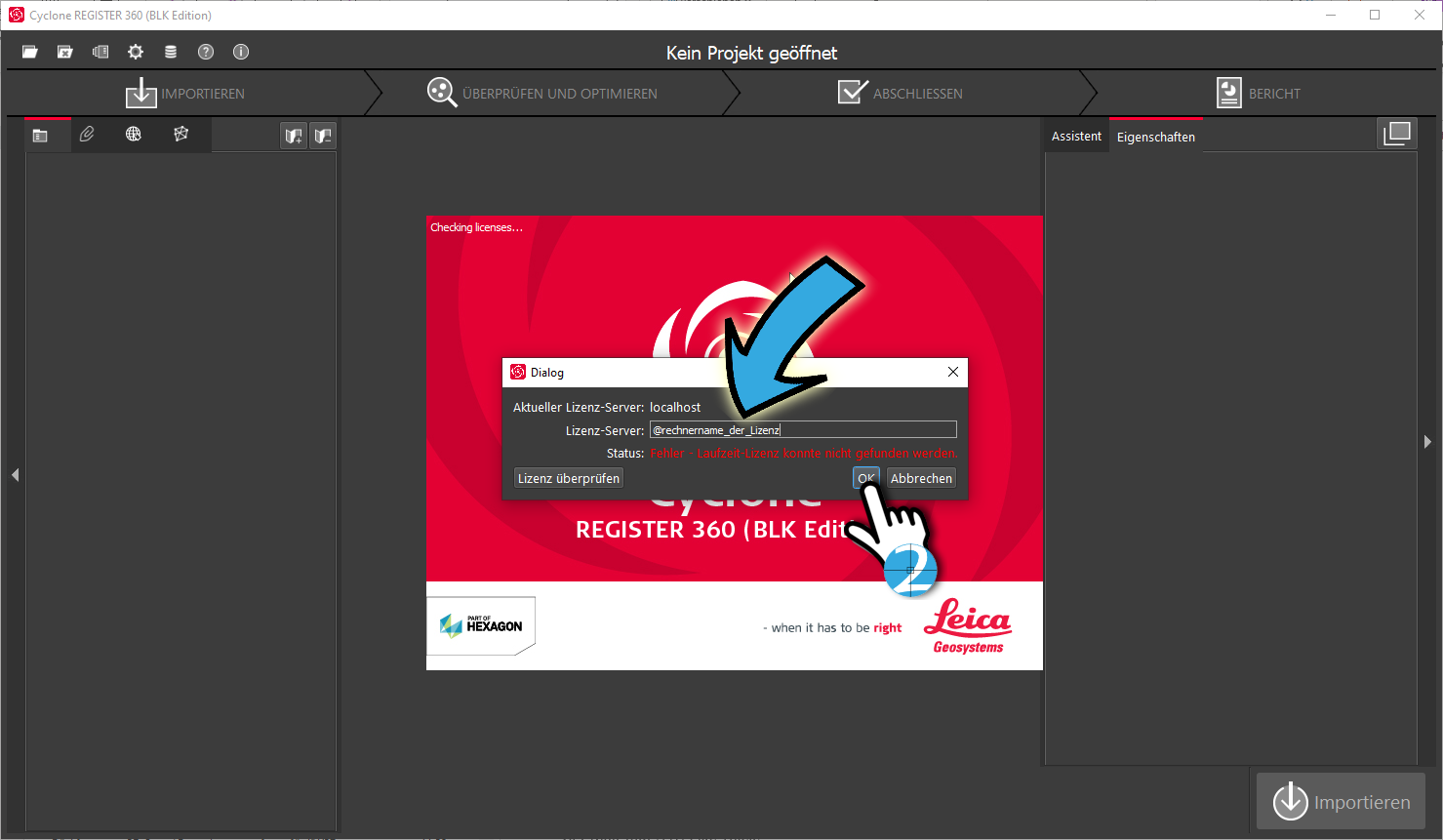Click the 'Kein Projekt geöffnet' title text
The width and height of the screenshot is (1443, 840).
(x=751, y=53)
